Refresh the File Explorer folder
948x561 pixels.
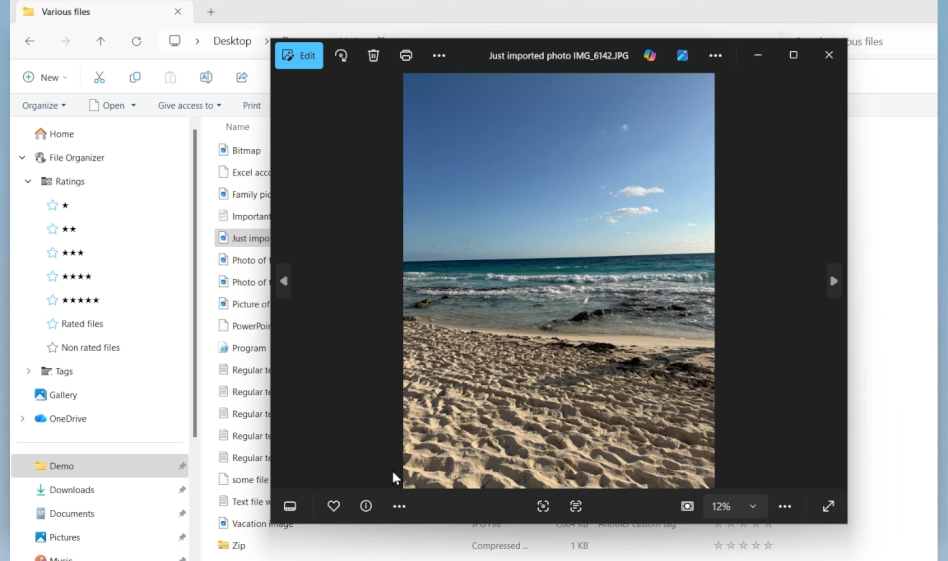tap(137, 41)
